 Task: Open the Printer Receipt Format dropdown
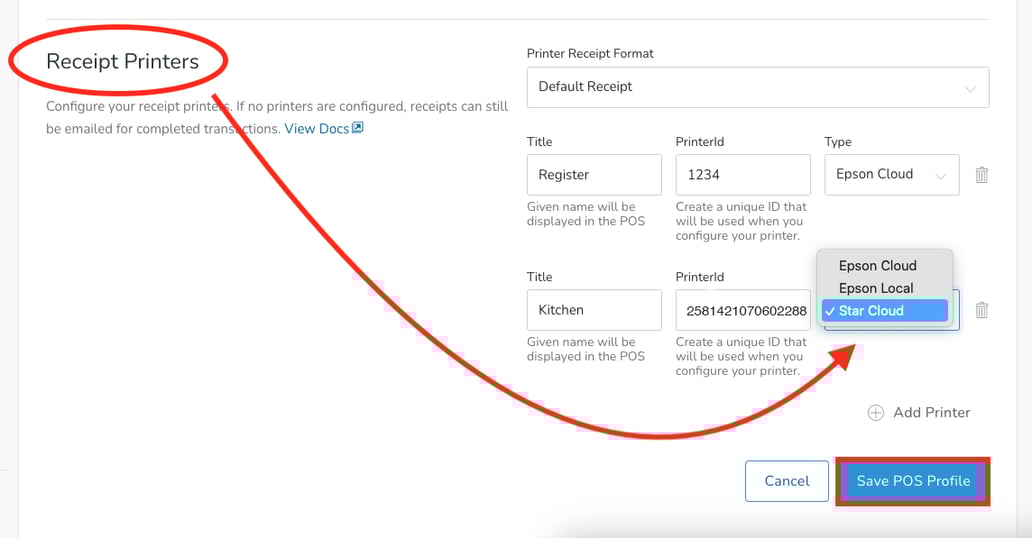757,87
